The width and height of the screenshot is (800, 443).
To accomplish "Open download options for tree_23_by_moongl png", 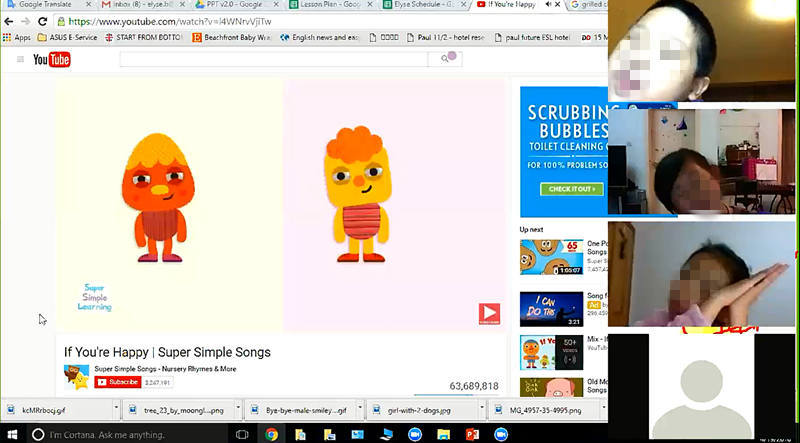I will (x=238, y=409).
